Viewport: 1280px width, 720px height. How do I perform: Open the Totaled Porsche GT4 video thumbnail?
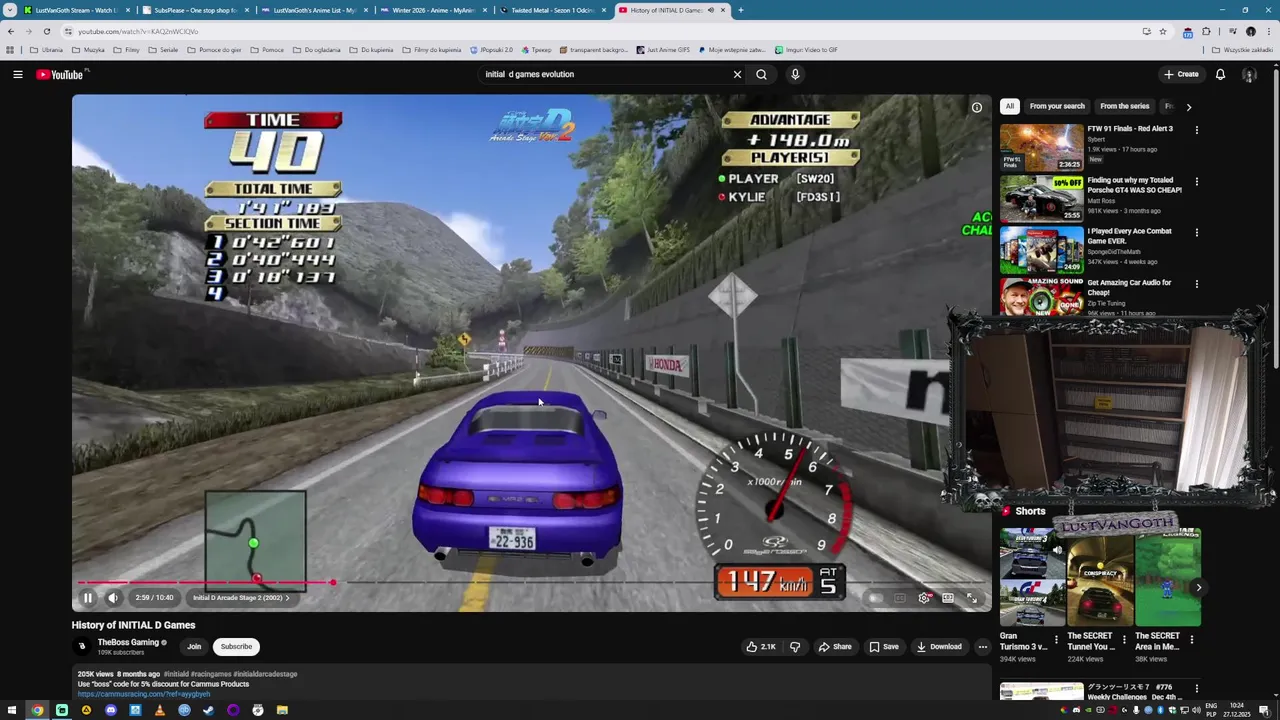tap(1042, 199)
